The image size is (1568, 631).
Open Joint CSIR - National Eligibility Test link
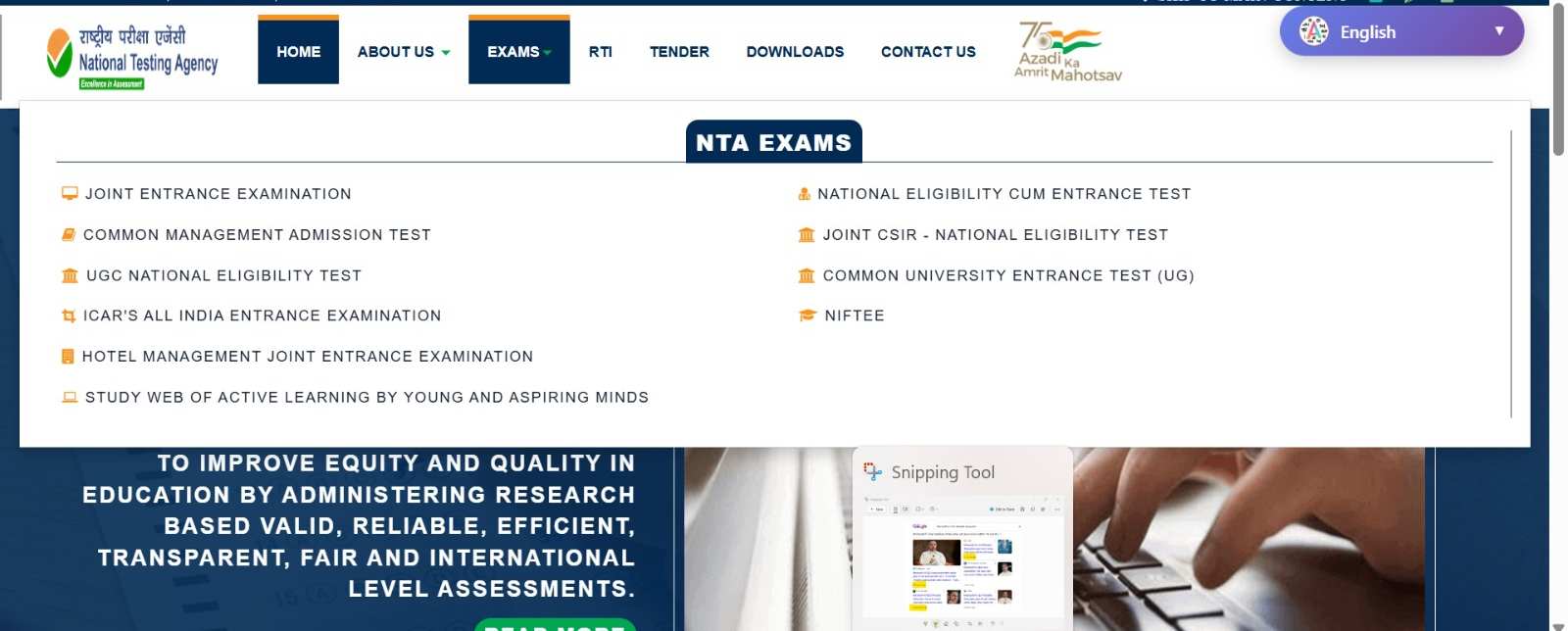coord(996,235)
